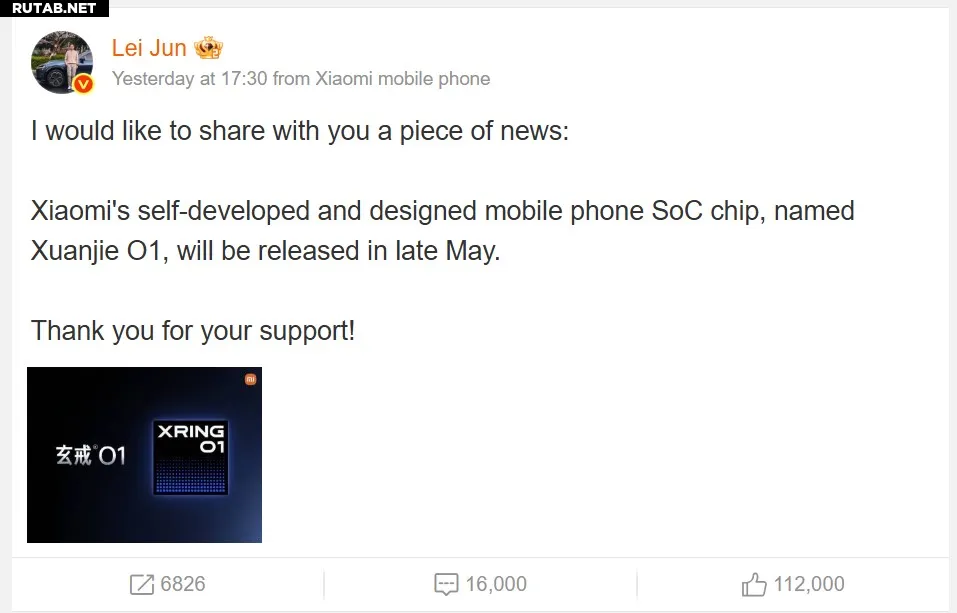957x613 pixels.
Task: Click the 6826 repost count
Action: click(182, 584)
